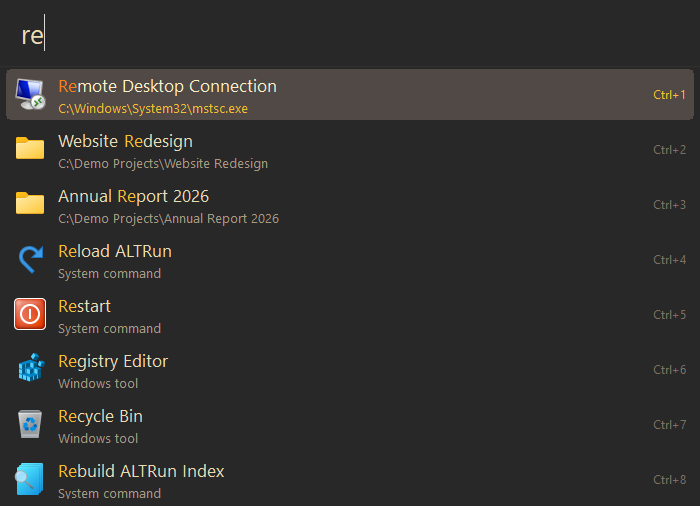Click the Ctrl+2 shortcut label
This screenshot has height=506, width=700.
pos(669,150)
